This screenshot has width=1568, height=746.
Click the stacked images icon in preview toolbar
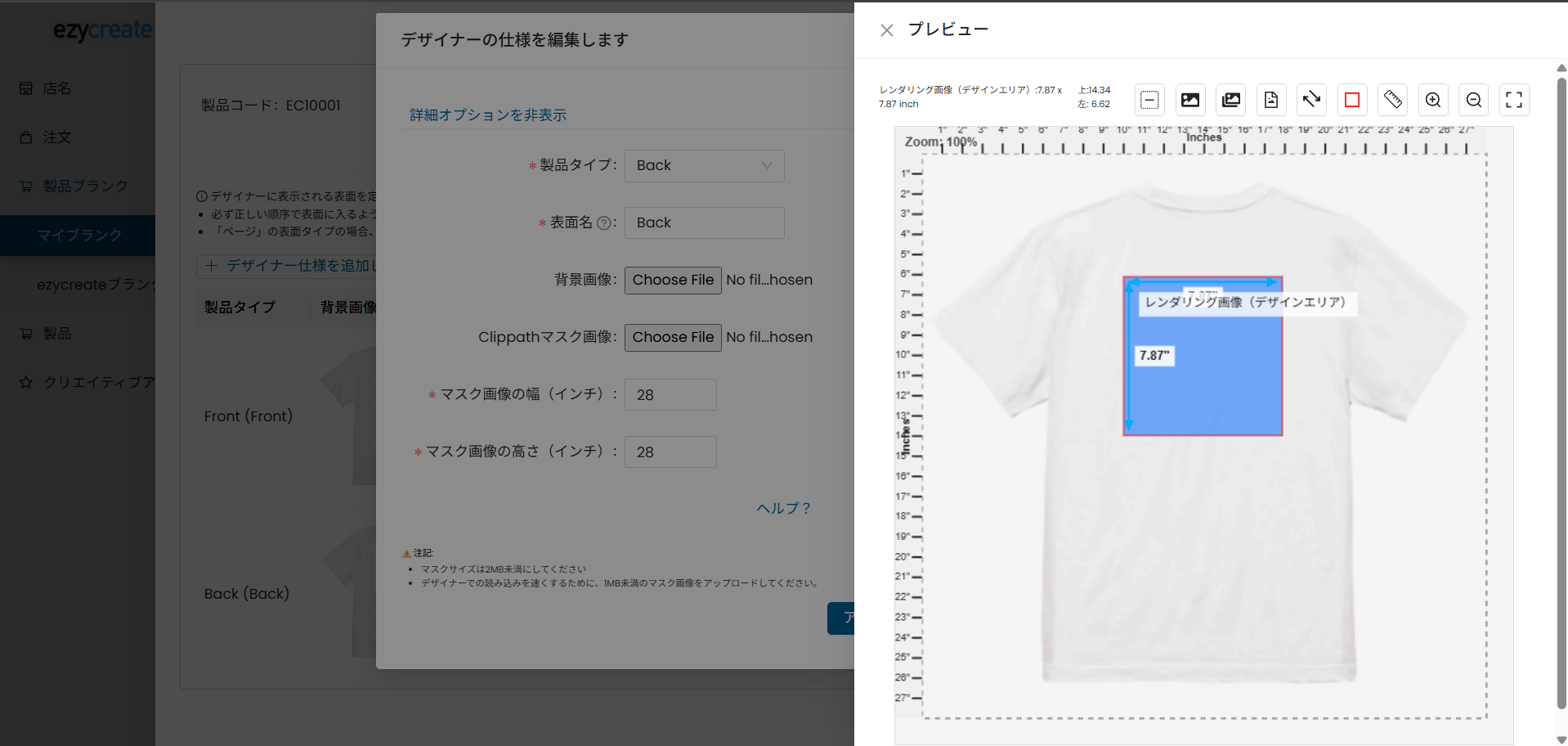click(x=1231, y=100)
